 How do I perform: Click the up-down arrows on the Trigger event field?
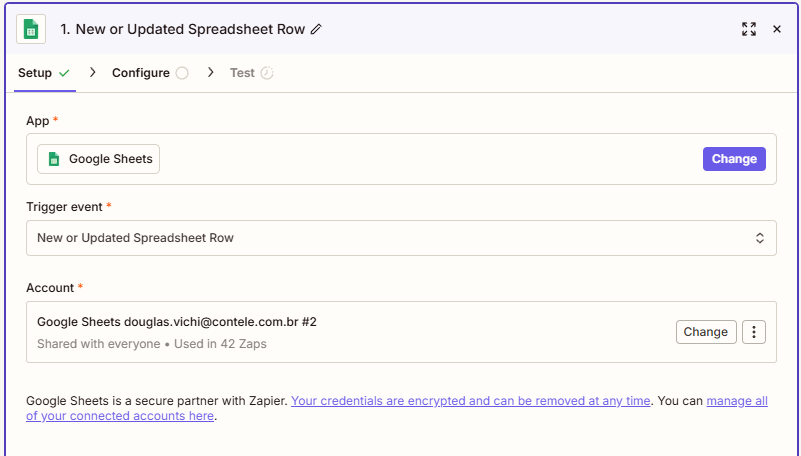760,238
